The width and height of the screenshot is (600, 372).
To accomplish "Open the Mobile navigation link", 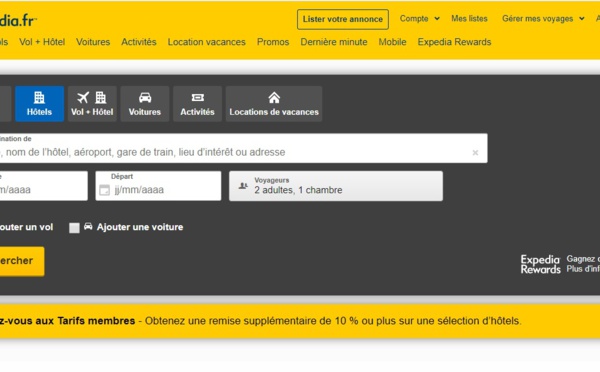I will [x=392, y=42].
